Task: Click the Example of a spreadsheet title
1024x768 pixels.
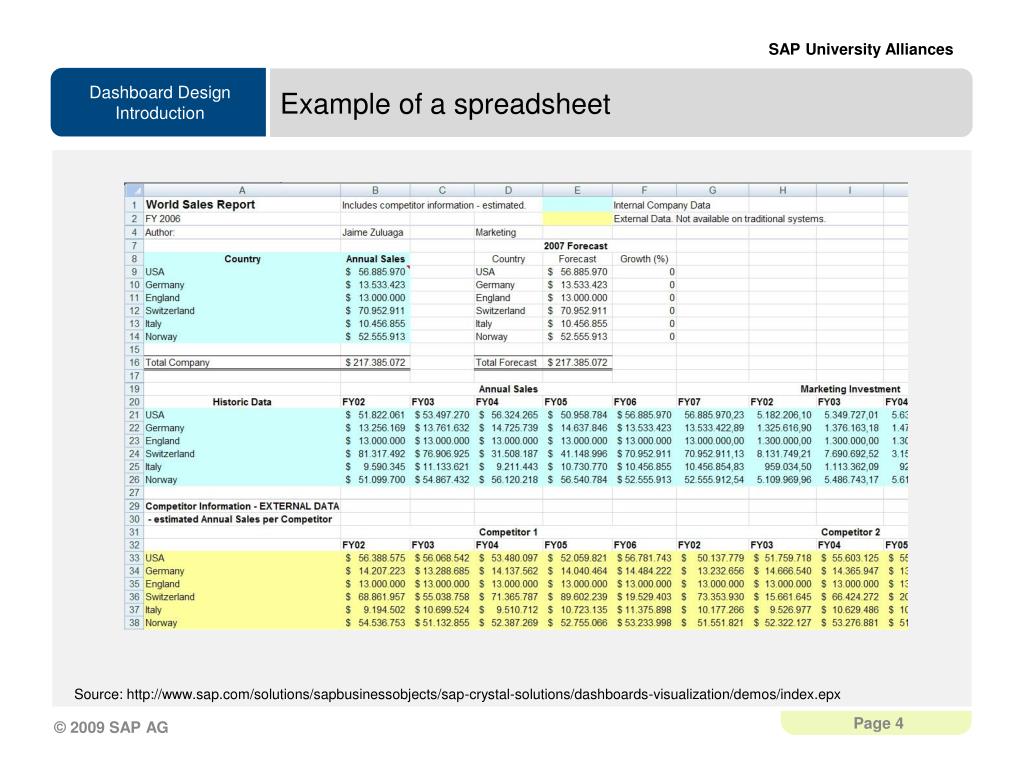Action: [445, 104]
